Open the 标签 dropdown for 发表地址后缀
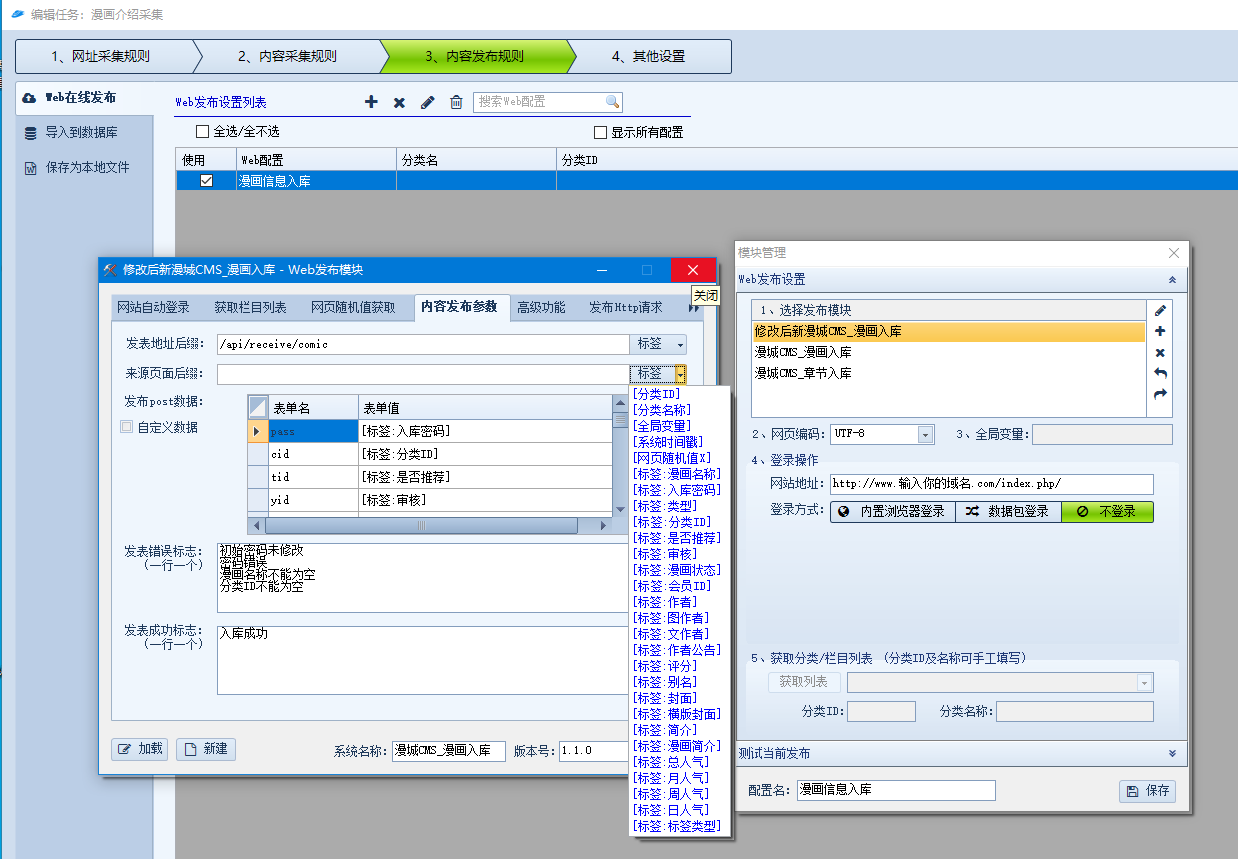1238x859 pixels. coord(658,344)
